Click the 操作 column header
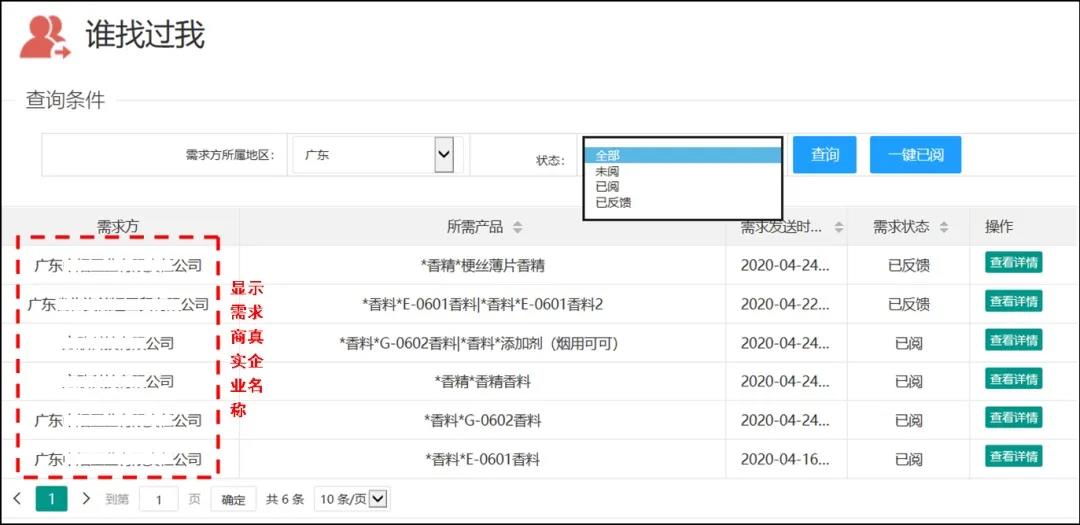1080x525 pixels. click(999, 227)
